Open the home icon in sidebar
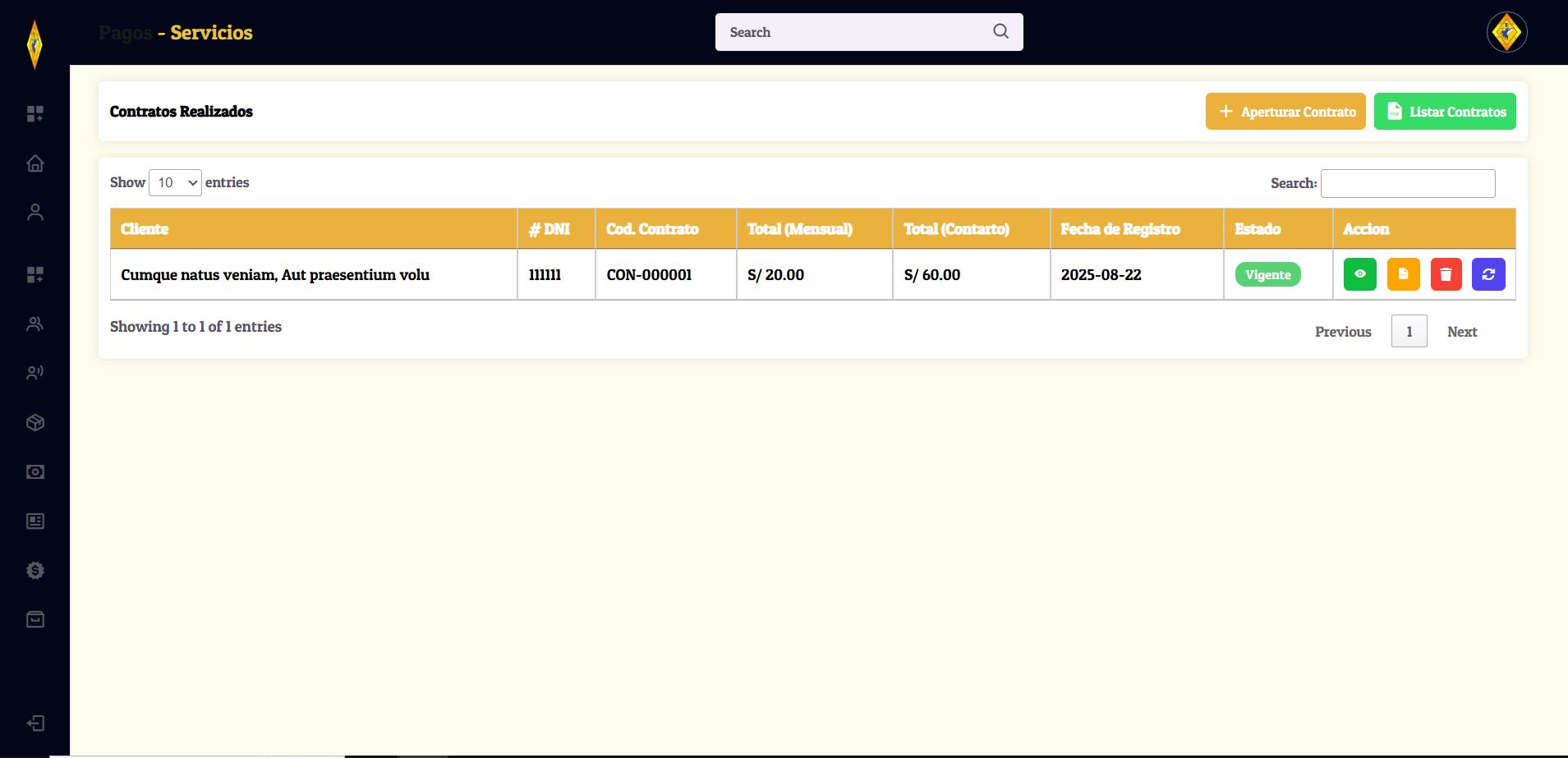This screenshot has width=1568, height=758. 35,163
